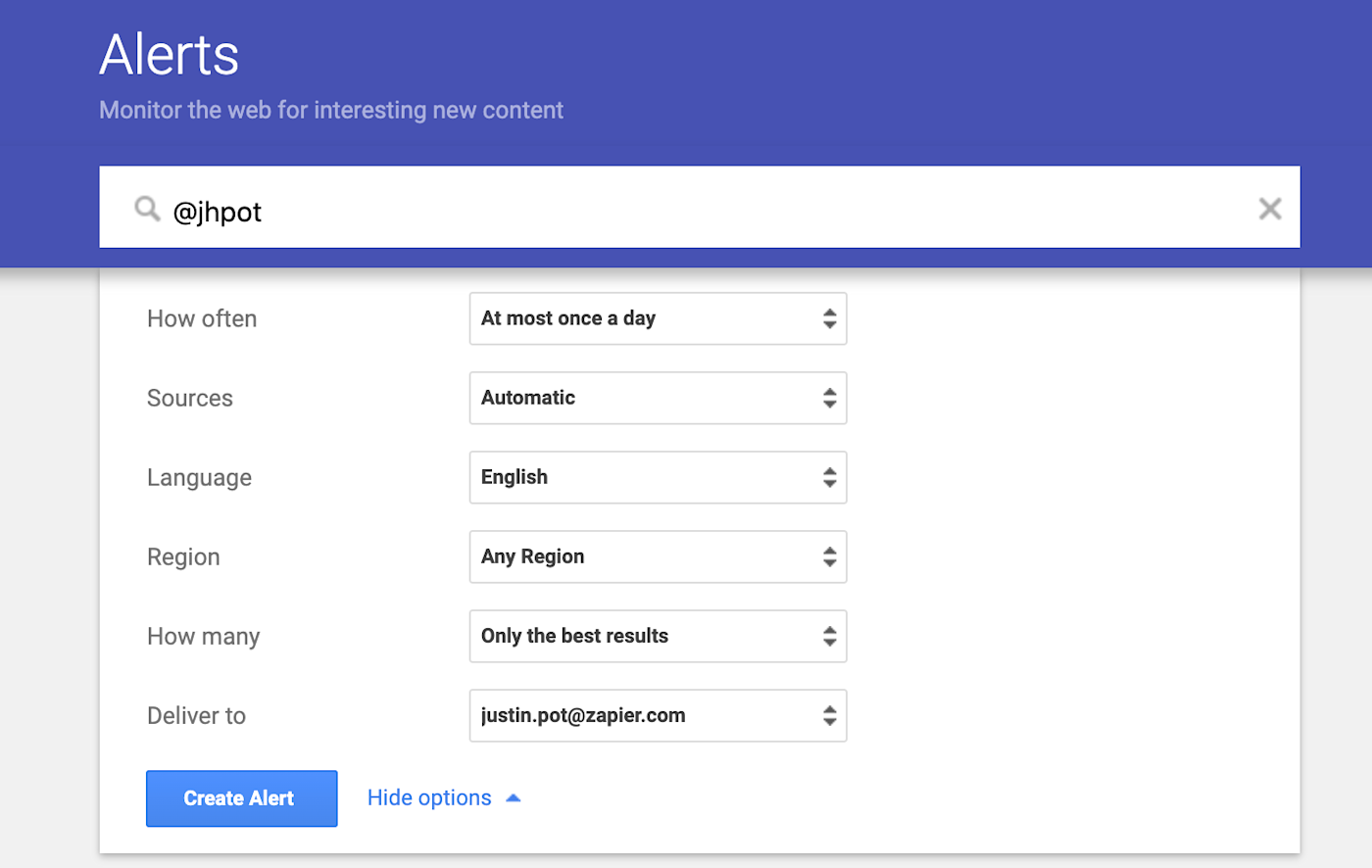Open the Any Region dropdown
The height and width of the screenshot is (868, 1372).
658,556
